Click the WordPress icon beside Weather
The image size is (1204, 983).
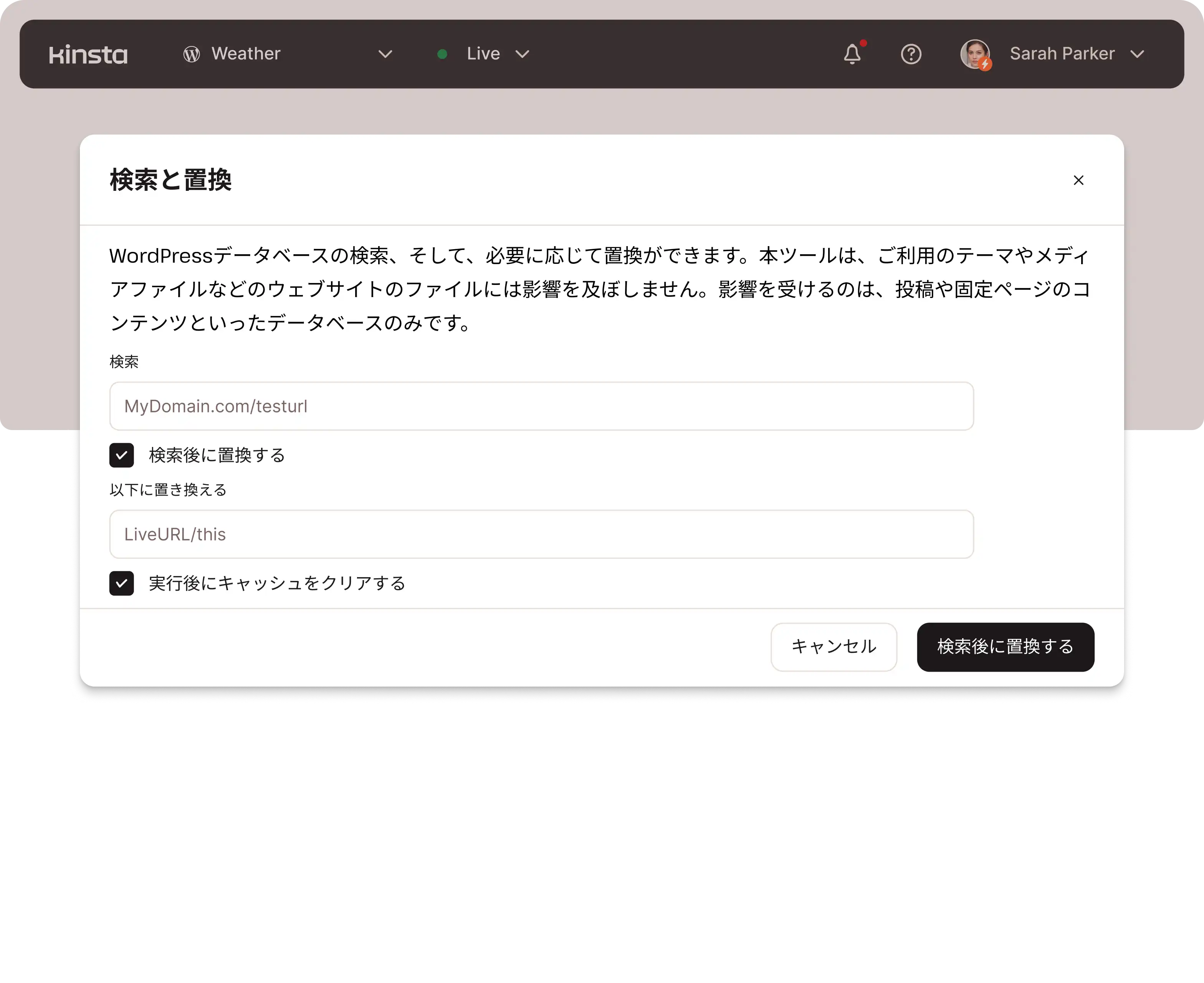(191, 55)
